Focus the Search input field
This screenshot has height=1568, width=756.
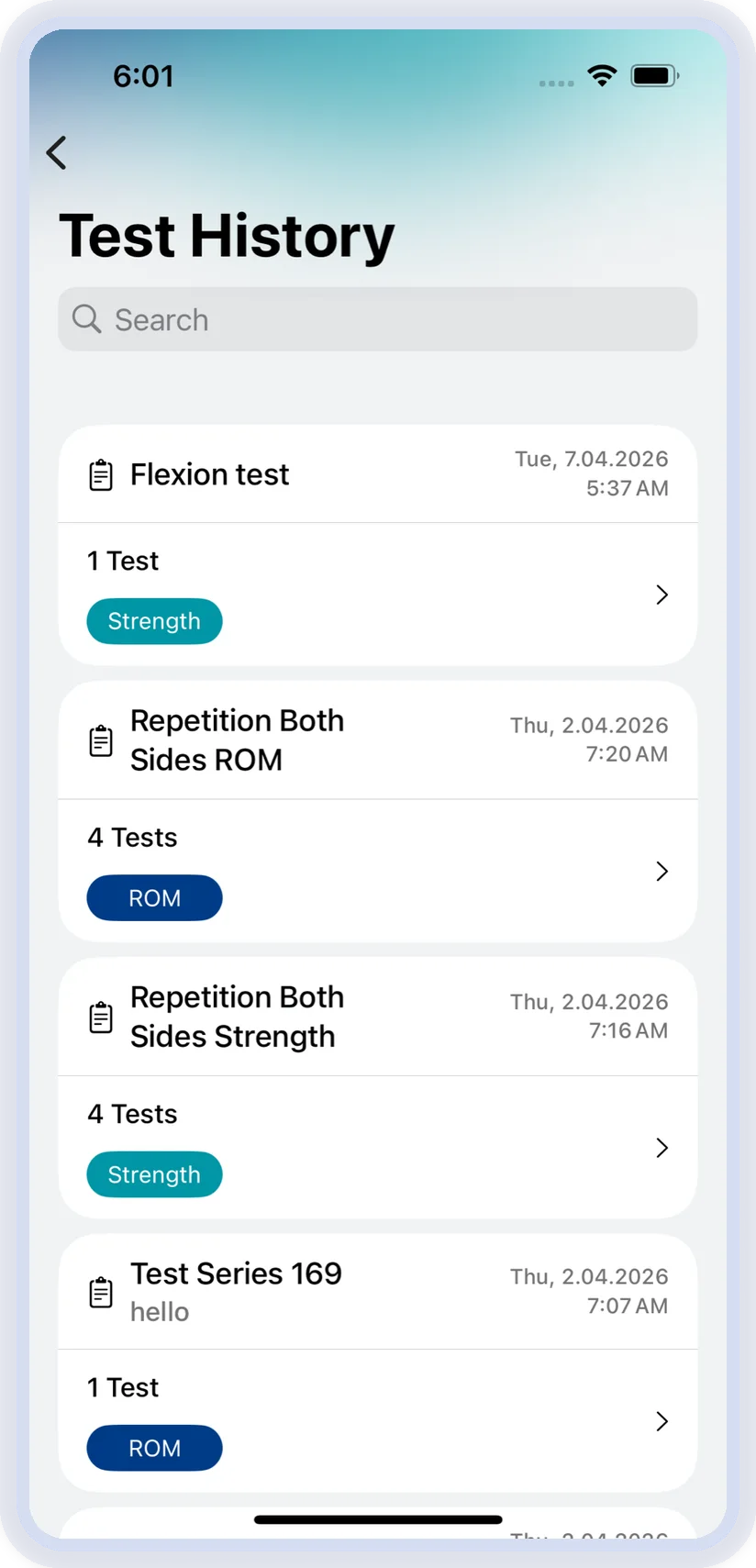(378, 319)
